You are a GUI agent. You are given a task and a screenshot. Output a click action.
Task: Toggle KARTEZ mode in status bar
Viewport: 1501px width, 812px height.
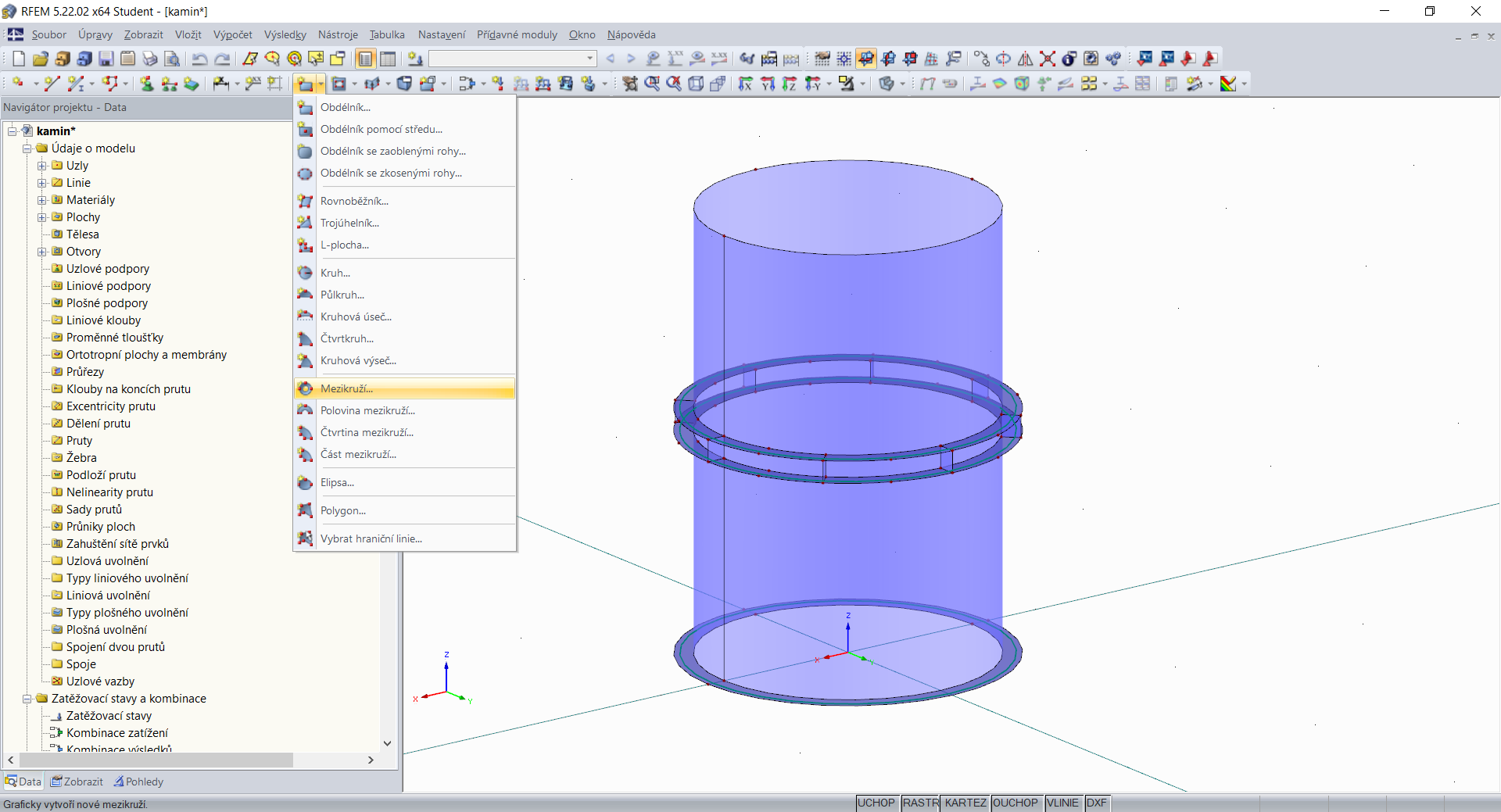coord(965,803)
